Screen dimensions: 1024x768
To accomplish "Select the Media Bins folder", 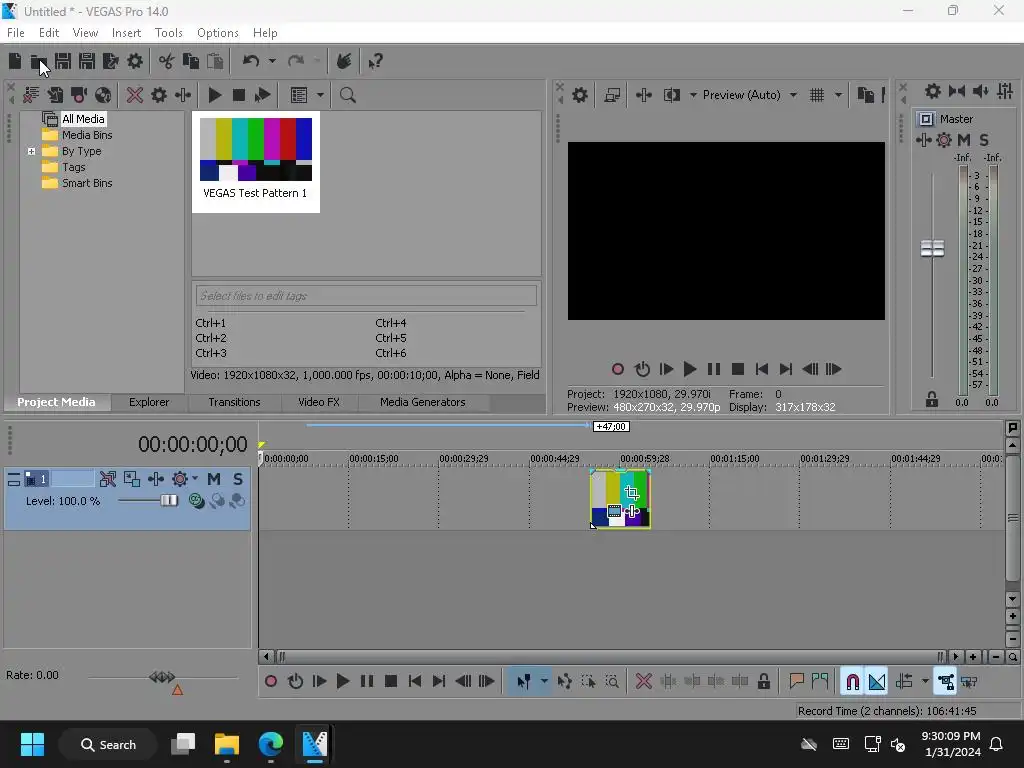I will point(87,135).
